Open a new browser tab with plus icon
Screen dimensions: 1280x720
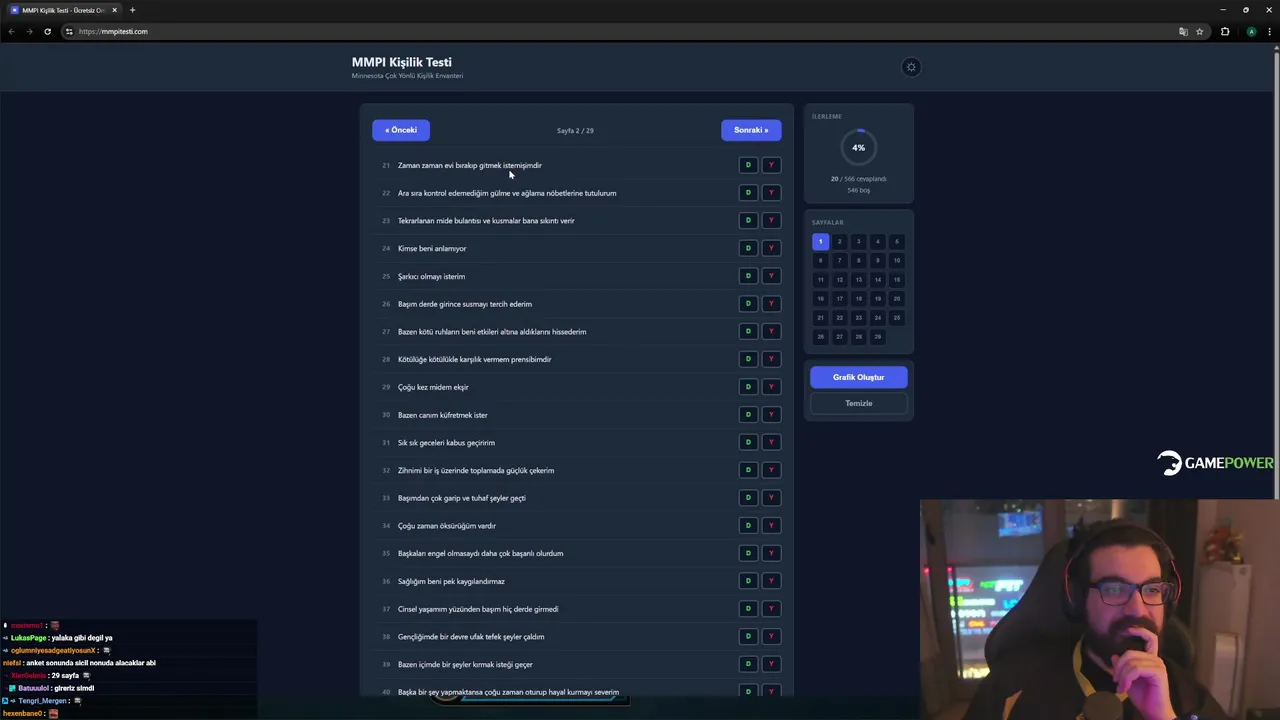click(x=132, y=10)
